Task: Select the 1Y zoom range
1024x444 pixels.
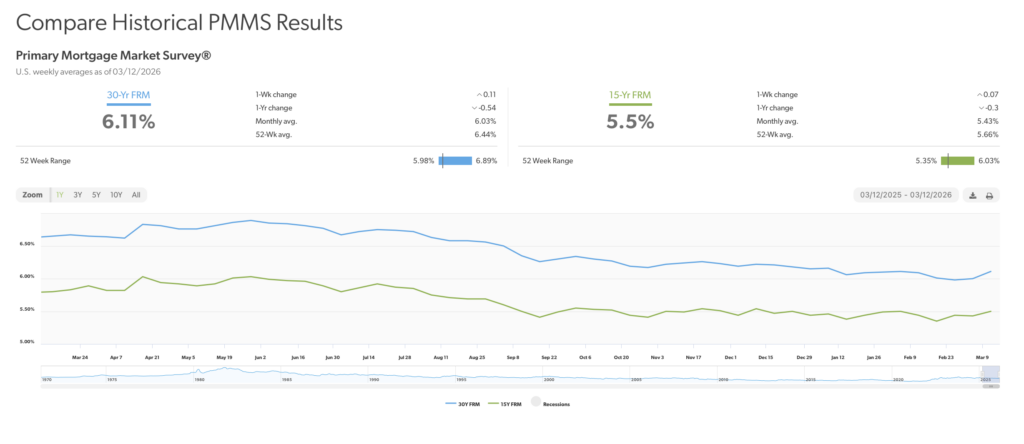Action: [x=60, y=194]
